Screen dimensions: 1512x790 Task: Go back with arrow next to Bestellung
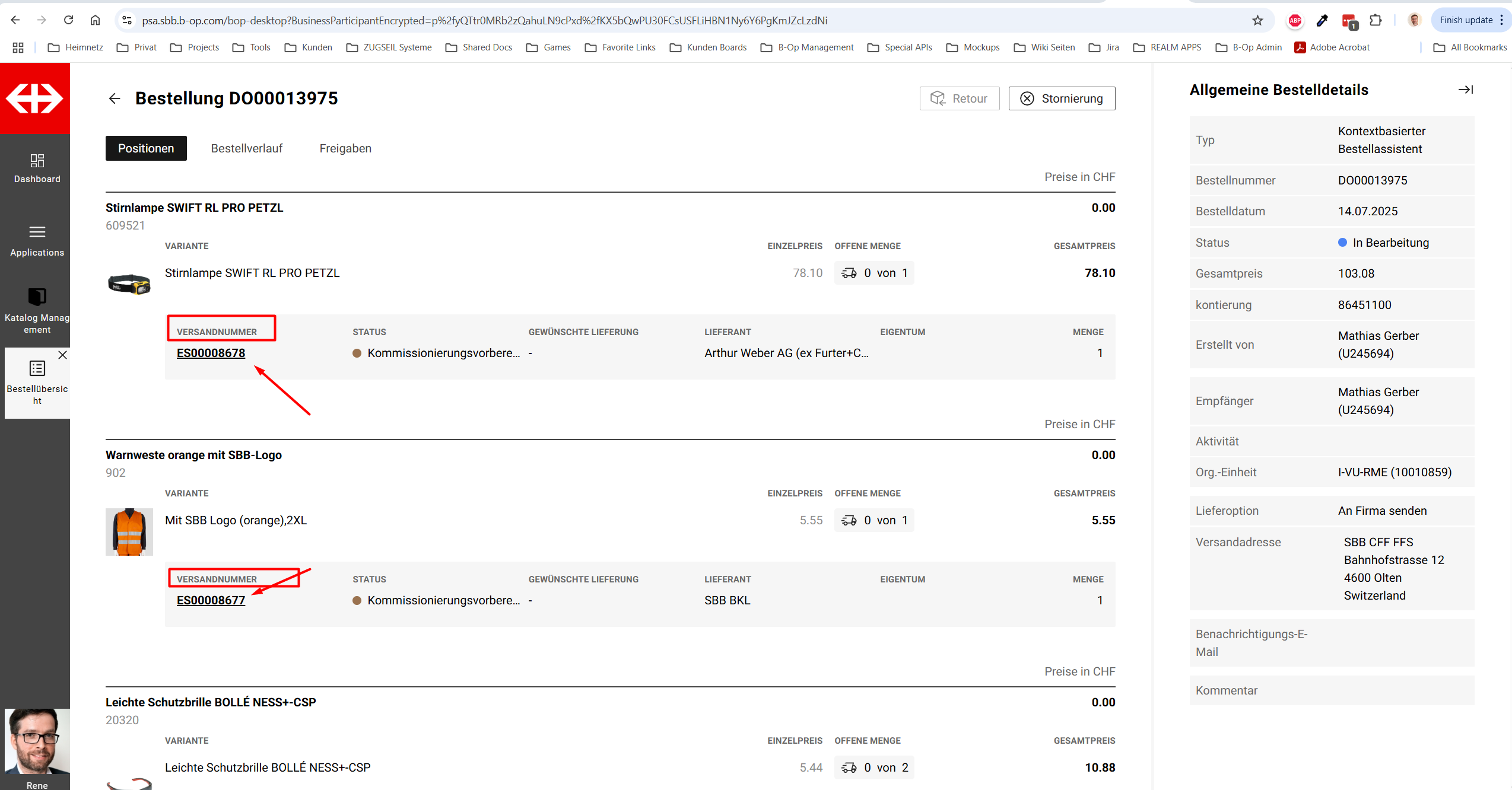click(x=115, y=98)
